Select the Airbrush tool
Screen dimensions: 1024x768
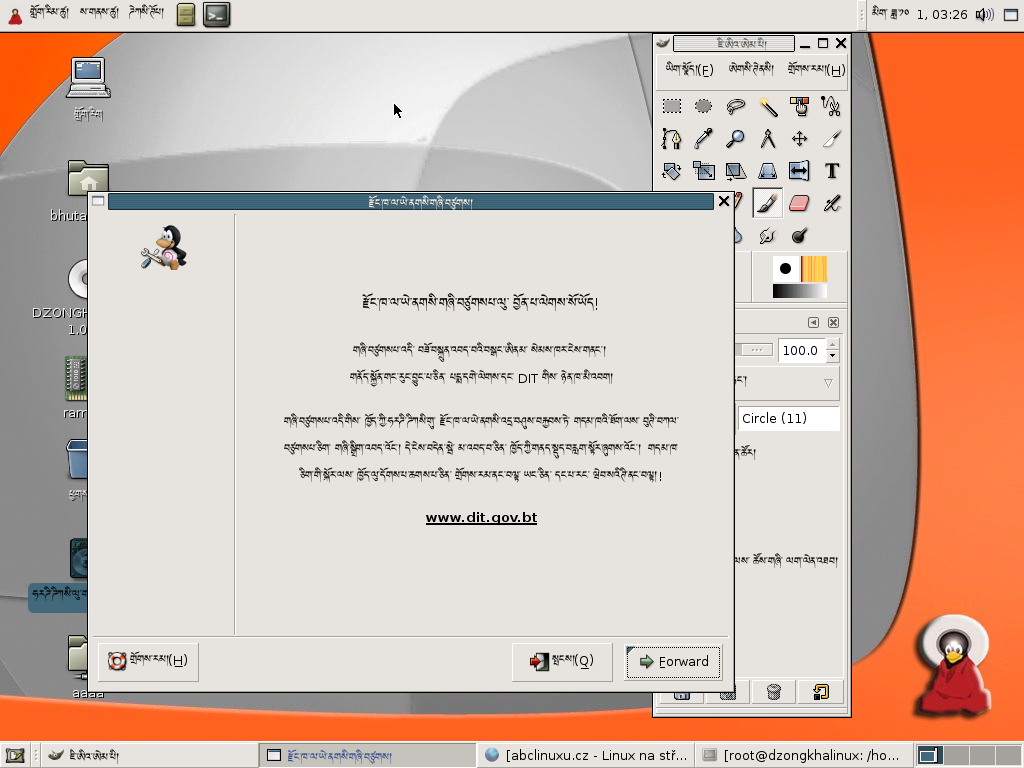pos(831,203)
